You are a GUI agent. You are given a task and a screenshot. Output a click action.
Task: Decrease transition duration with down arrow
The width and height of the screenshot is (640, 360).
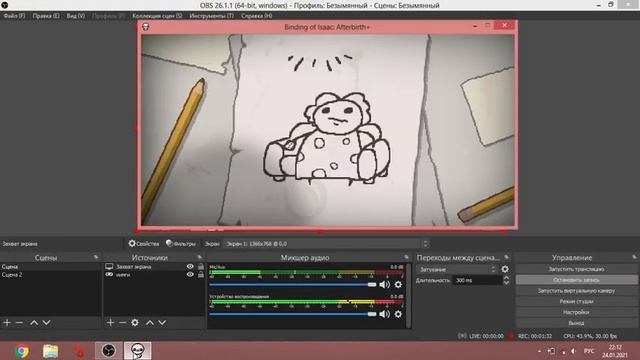506,282
